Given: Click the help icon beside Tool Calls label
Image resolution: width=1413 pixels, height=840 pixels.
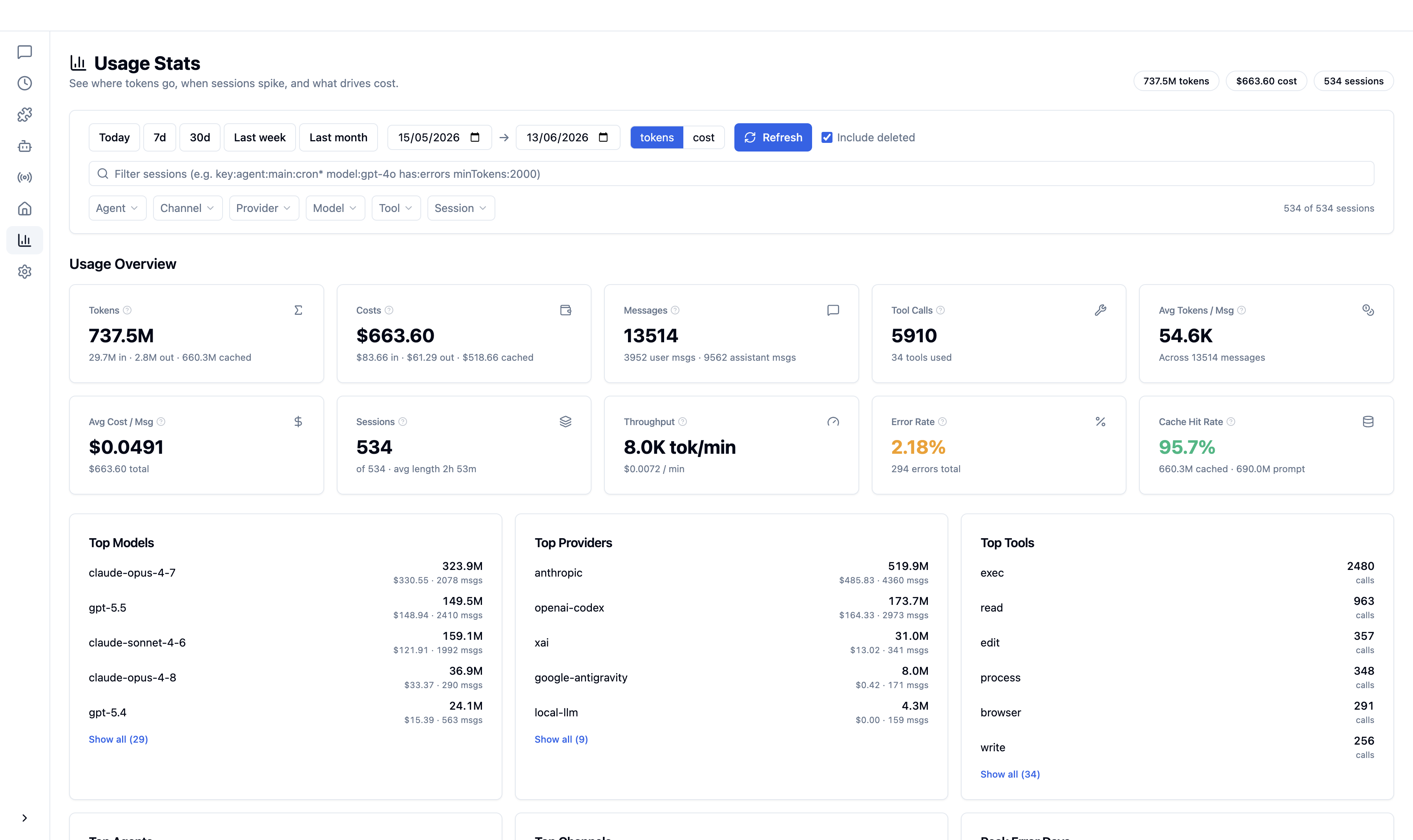Looking at the screenshot, I should coord(940,310).
